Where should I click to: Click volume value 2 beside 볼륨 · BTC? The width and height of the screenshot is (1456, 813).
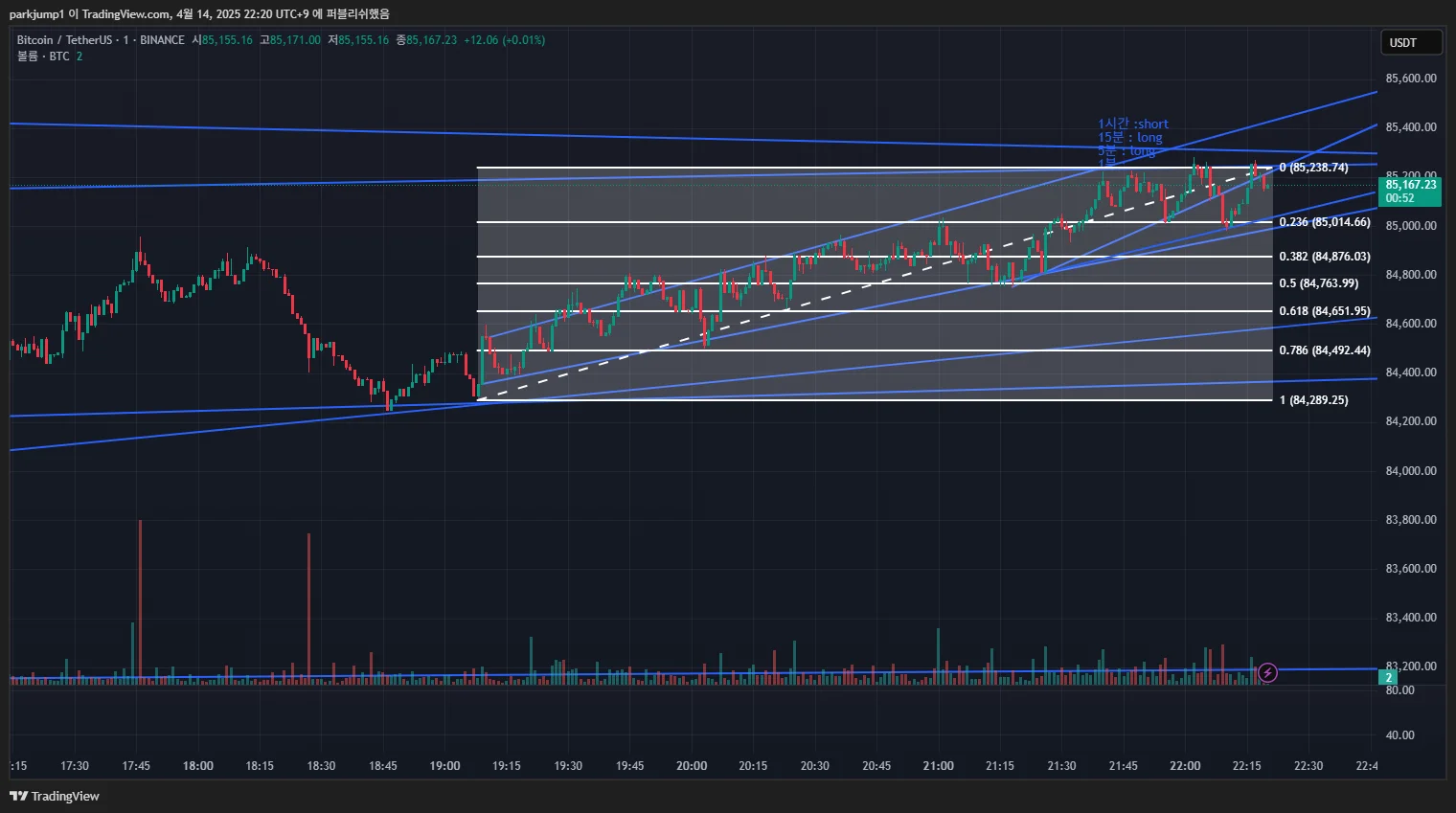click(x=80, y=56)
